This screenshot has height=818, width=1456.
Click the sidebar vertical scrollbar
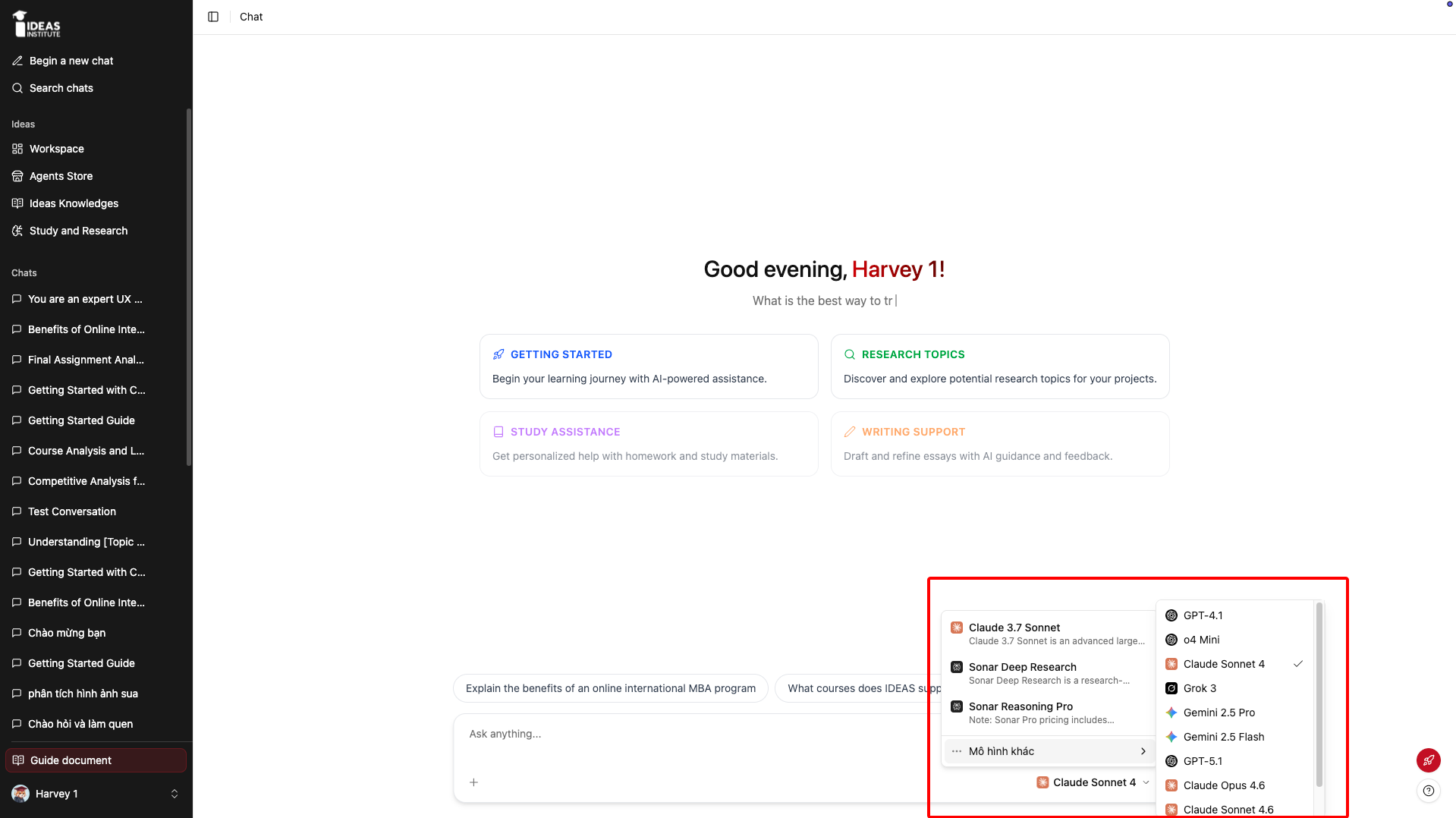click(189, 287)
